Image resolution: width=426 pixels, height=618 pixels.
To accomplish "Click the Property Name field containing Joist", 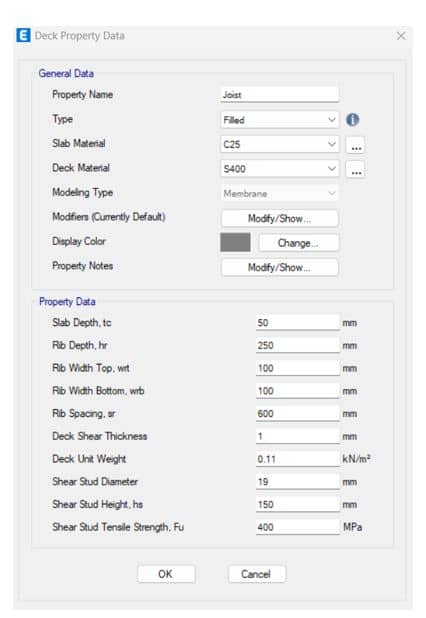I will tap(279, 95).
